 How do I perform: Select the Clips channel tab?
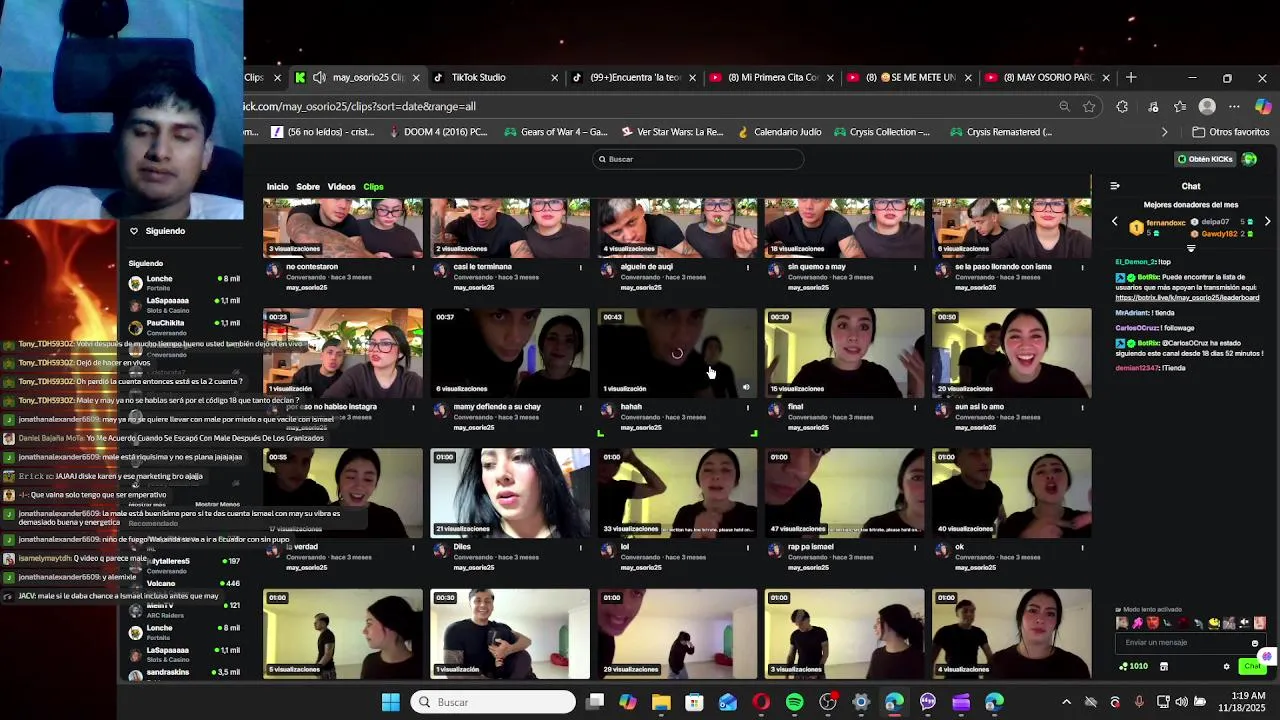click(373, 187)
